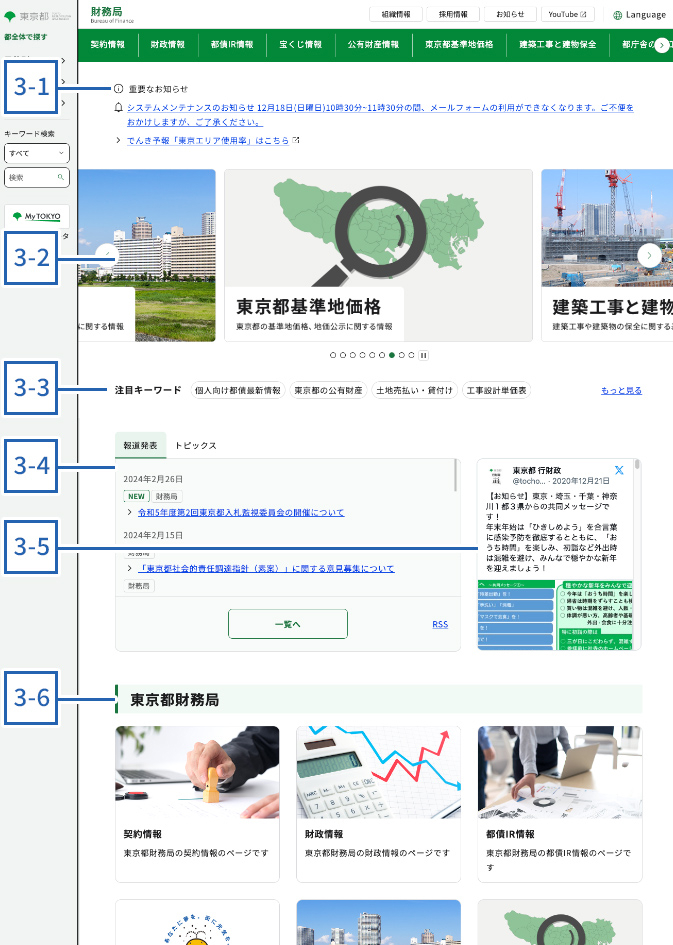Open the 財政情報 card with calculator photo

pyautogui.click(x=378, y=804)
